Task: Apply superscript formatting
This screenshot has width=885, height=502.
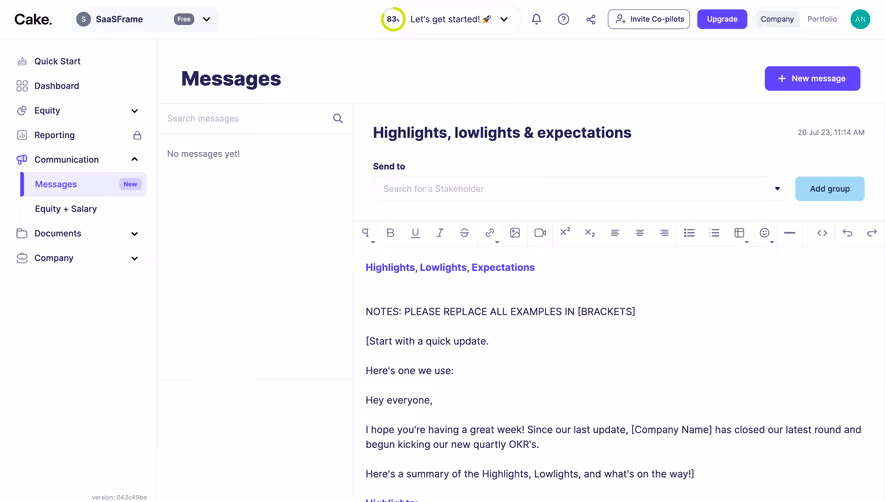Action: (565, 232)
